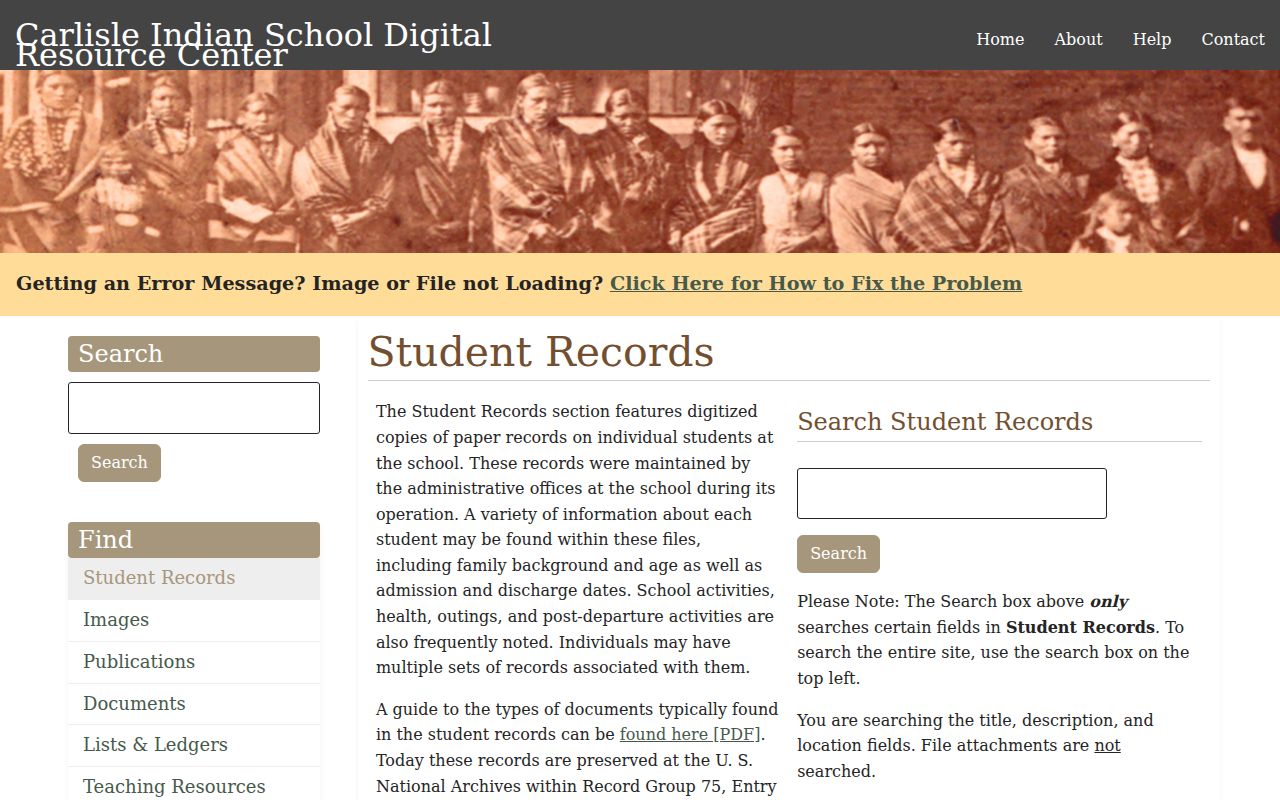Viewport: 1280px width, 800px height.
Task: Focus the site search box on the sidebar
Action: [x=194, y=408]
